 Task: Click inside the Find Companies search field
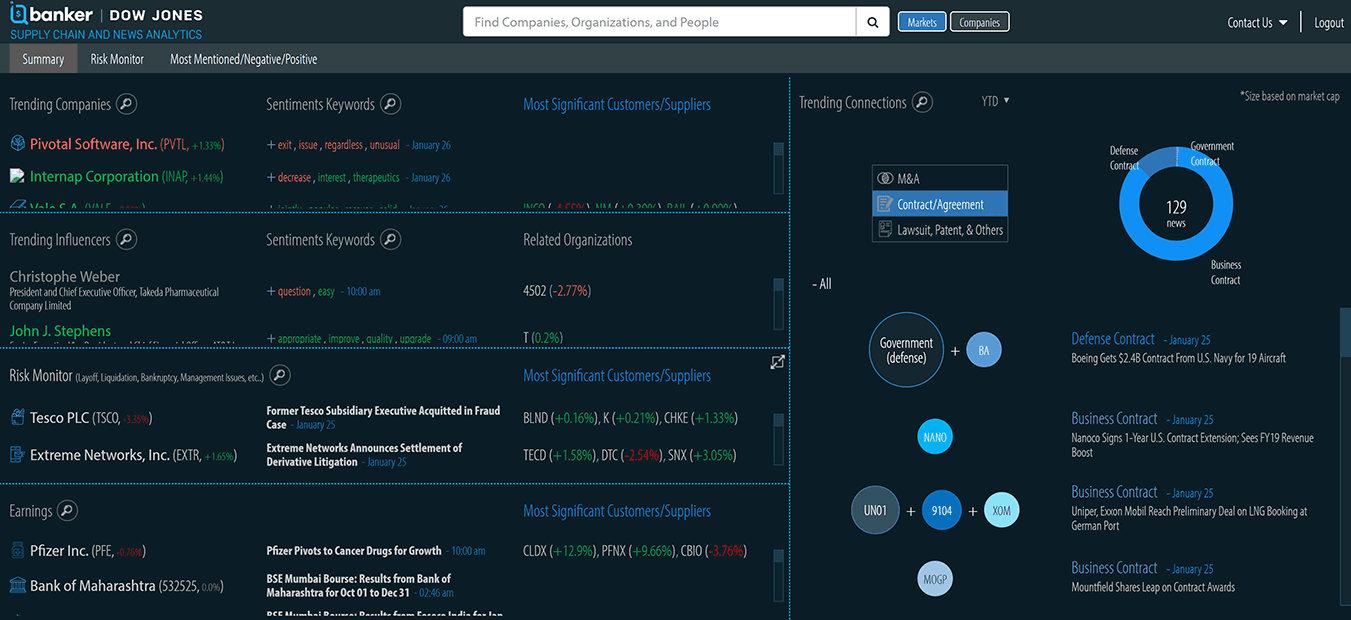pyautogui.click(x=659, y=22)
